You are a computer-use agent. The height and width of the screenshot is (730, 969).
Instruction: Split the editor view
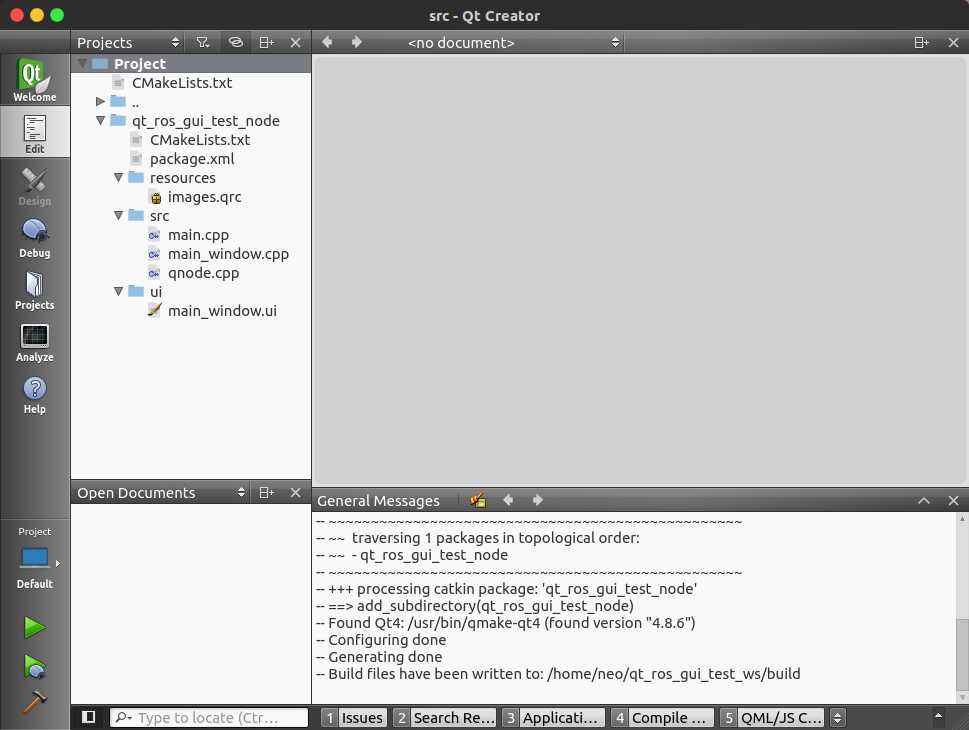coord(921,42)
